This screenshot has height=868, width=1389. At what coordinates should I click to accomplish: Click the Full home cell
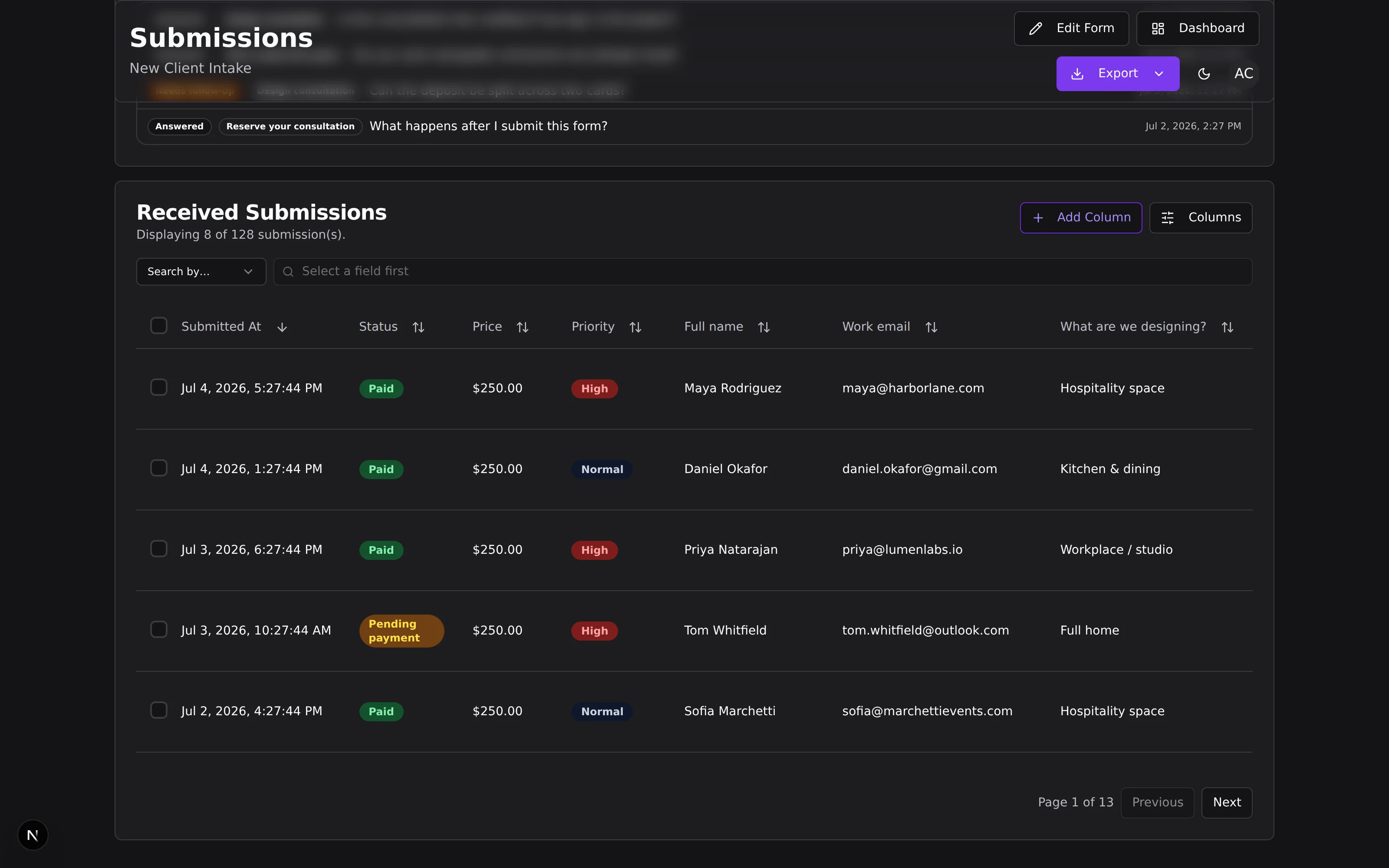(1089, 630)
